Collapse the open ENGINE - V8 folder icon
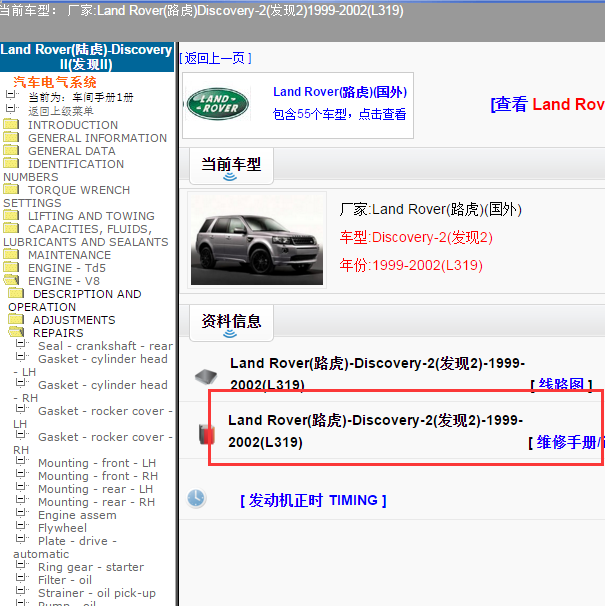The image size is (605, 606). click(11, 280)
